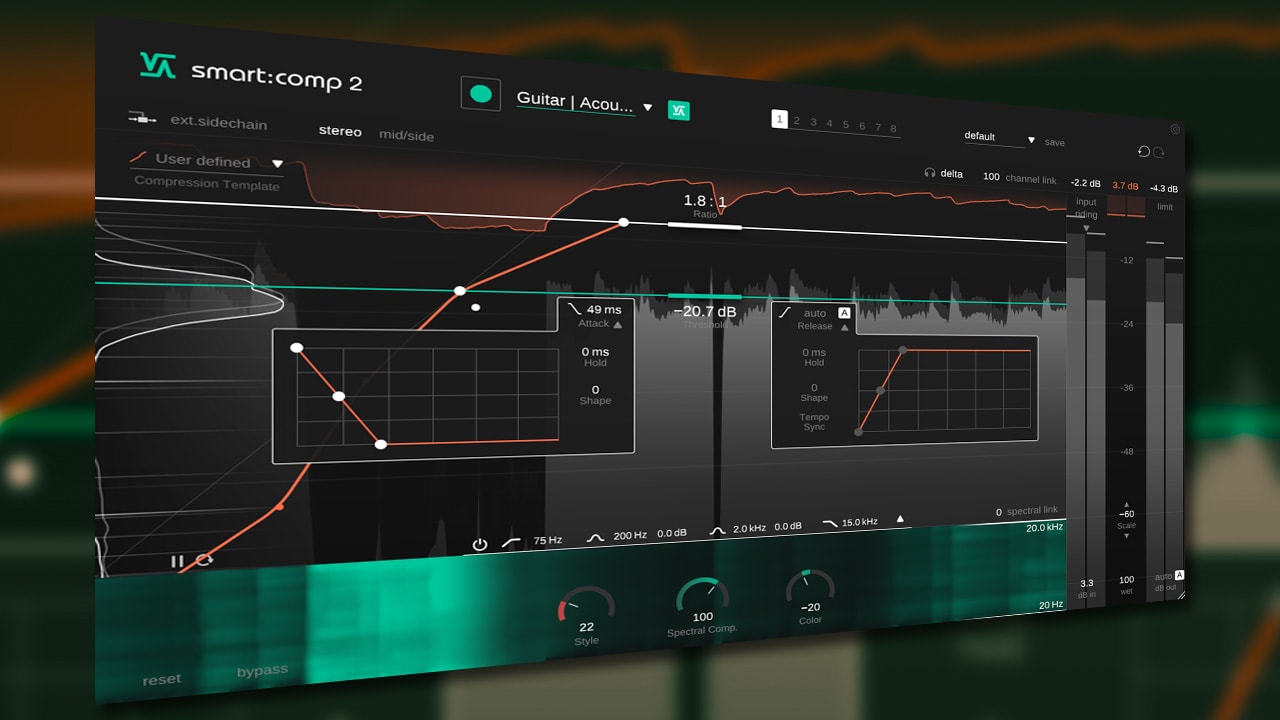Pause the spectrum analyzer with the pause icon

[176, 561]
